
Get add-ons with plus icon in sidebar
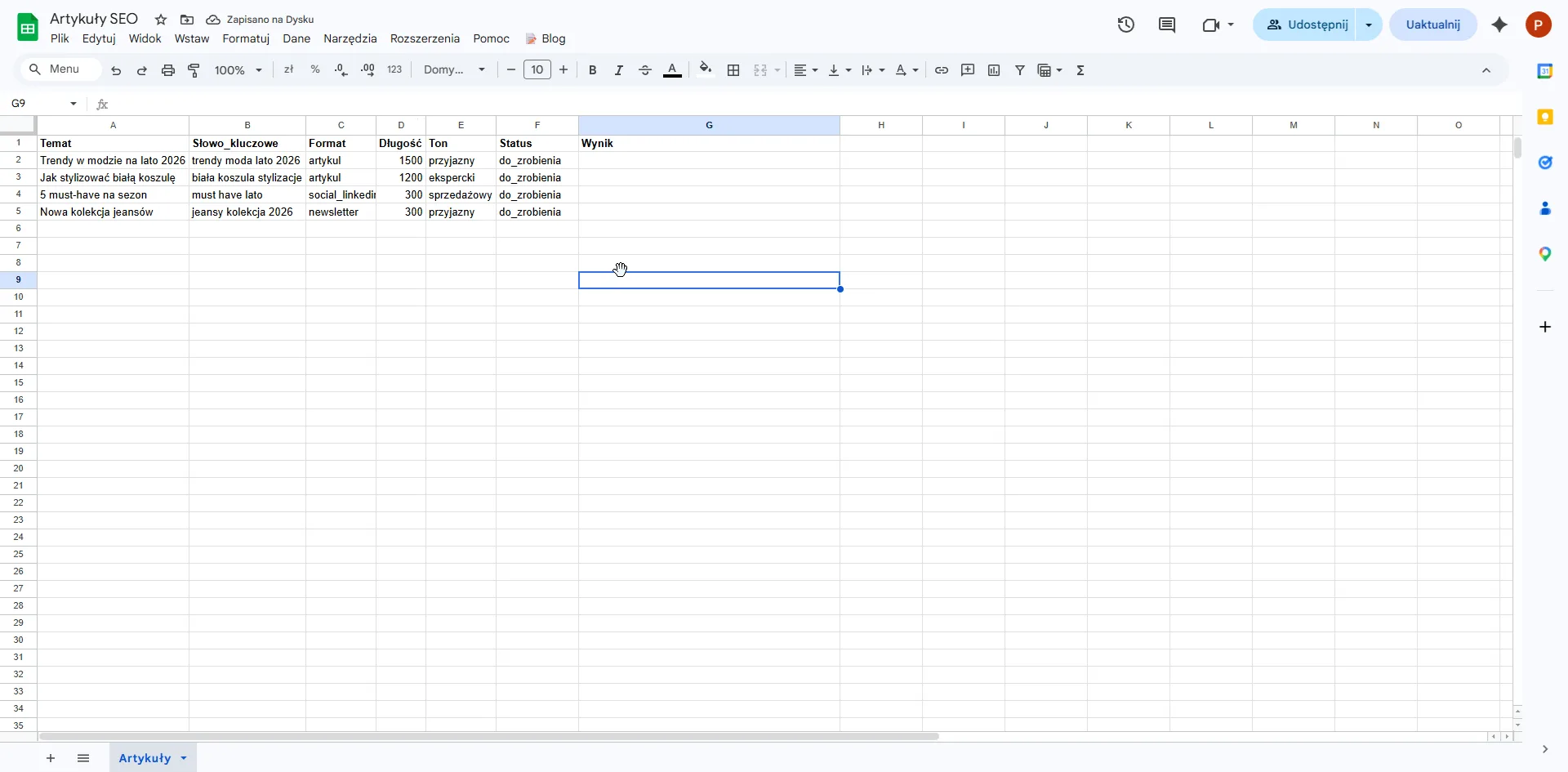pyautogui.click(x=1545, y=327)
